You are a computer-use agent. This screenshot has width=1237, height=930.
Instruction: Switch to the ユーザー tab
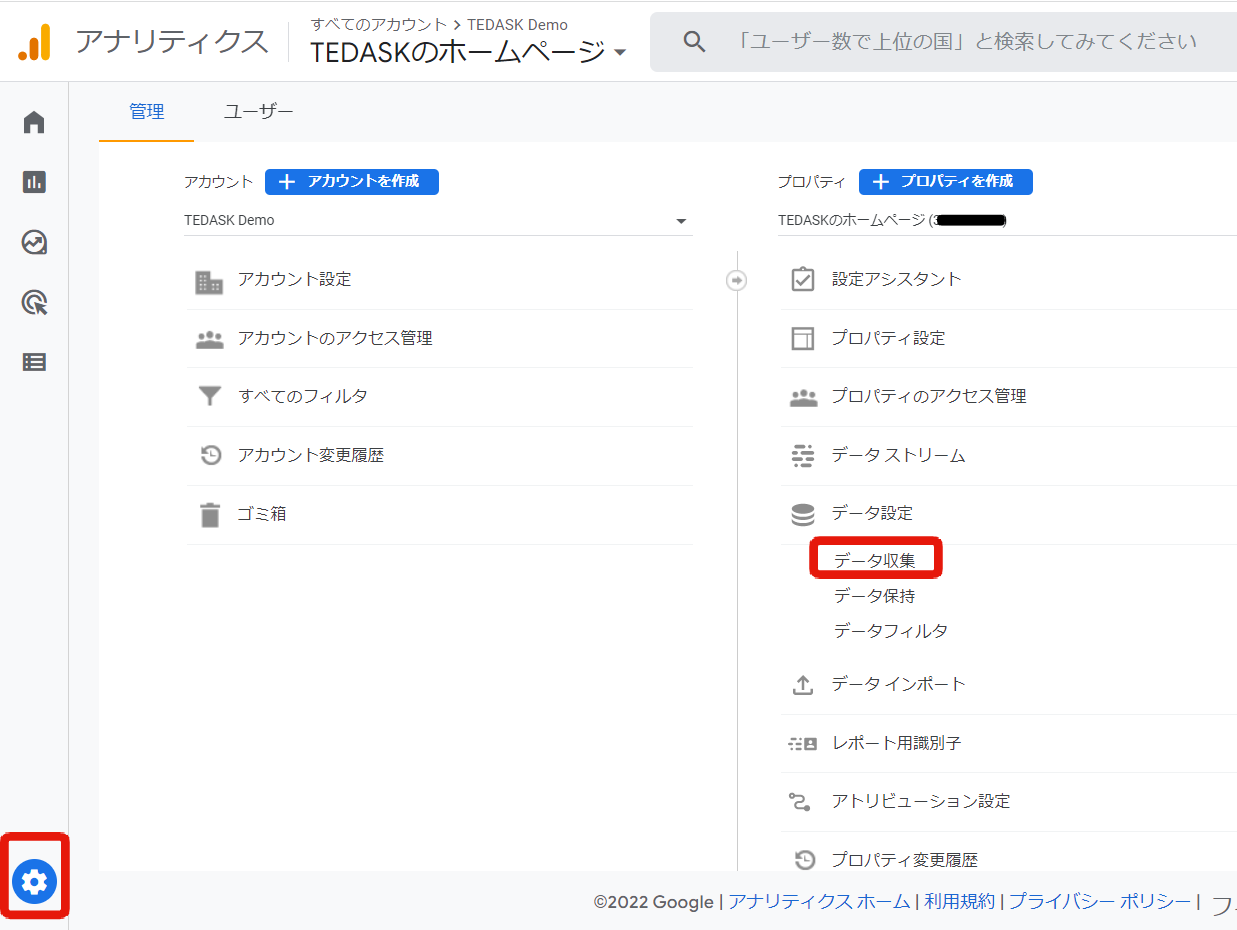[258, 112]
